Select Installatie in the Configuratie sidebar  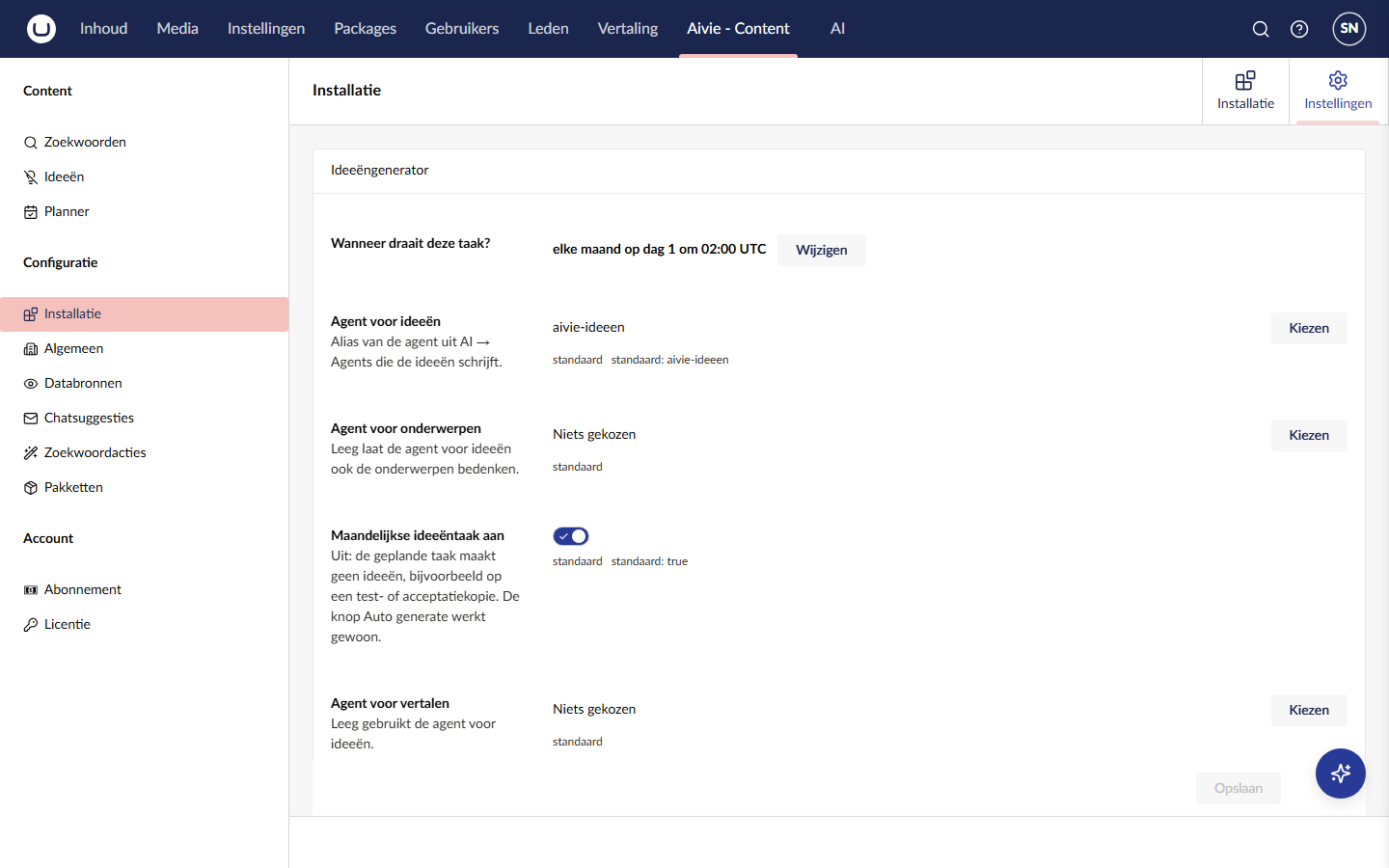click(x=145, y=314)
